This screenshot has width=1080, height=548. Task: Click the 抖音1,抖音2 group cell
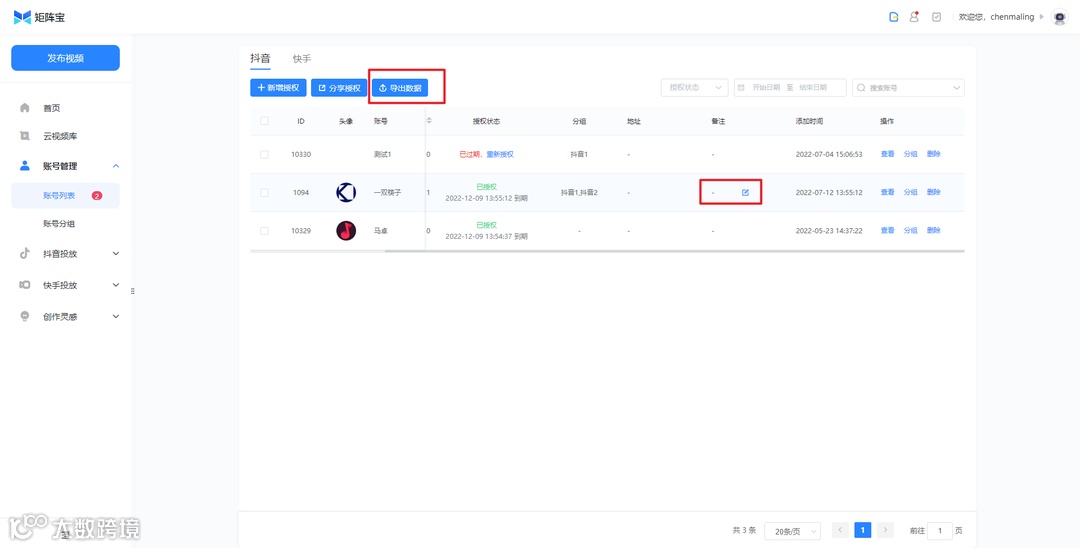coord(579,193)
